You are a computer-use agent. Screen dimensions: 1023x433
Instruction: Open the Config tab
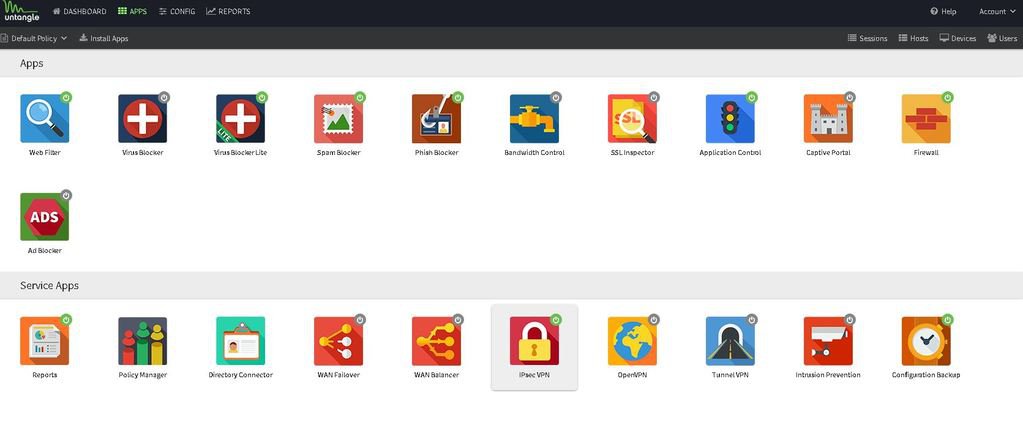(x=177, y=11)
